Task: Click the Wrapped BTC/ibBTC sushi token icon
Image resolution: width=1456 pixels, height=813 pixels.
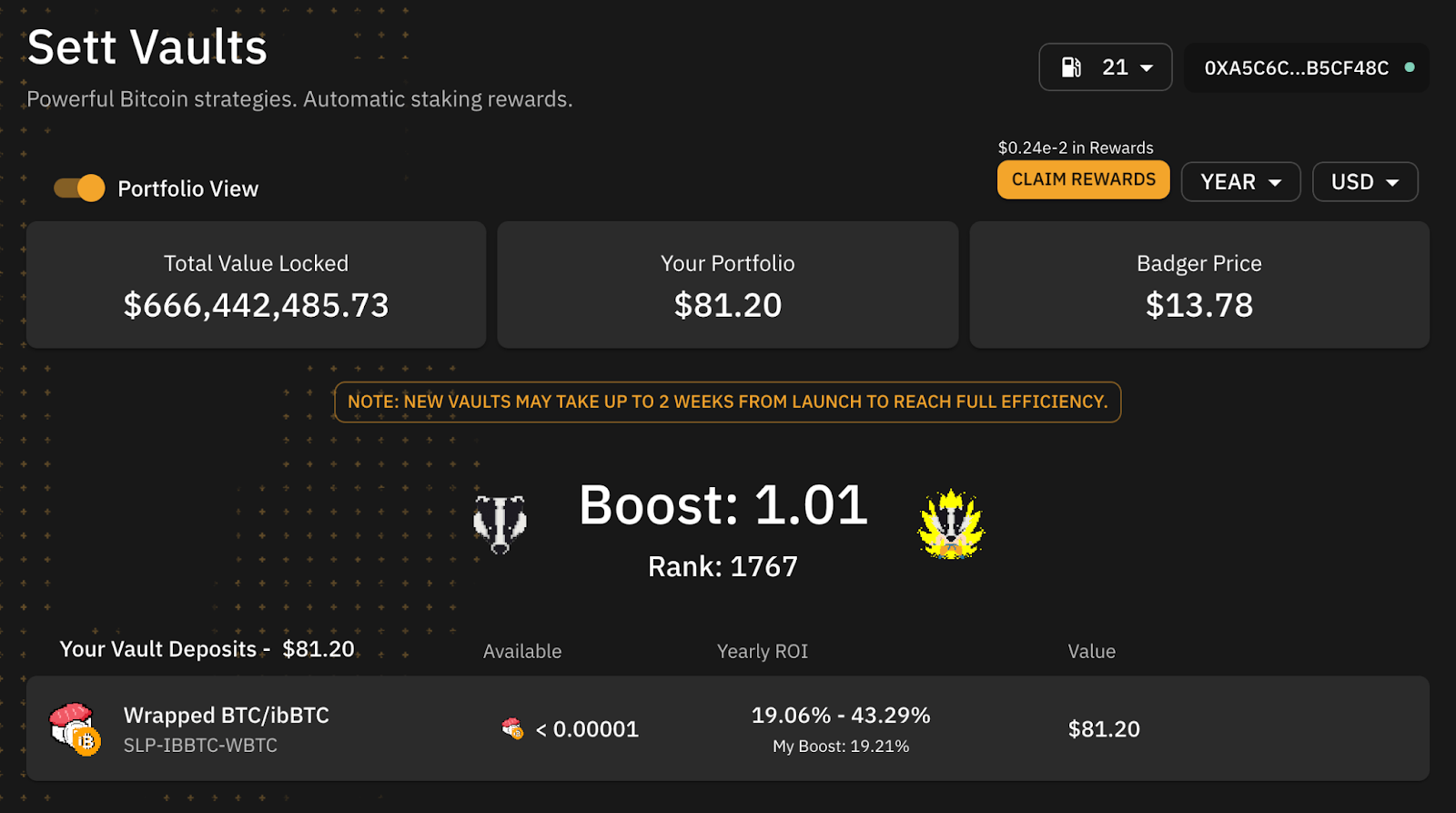Action: click(75, 729)
